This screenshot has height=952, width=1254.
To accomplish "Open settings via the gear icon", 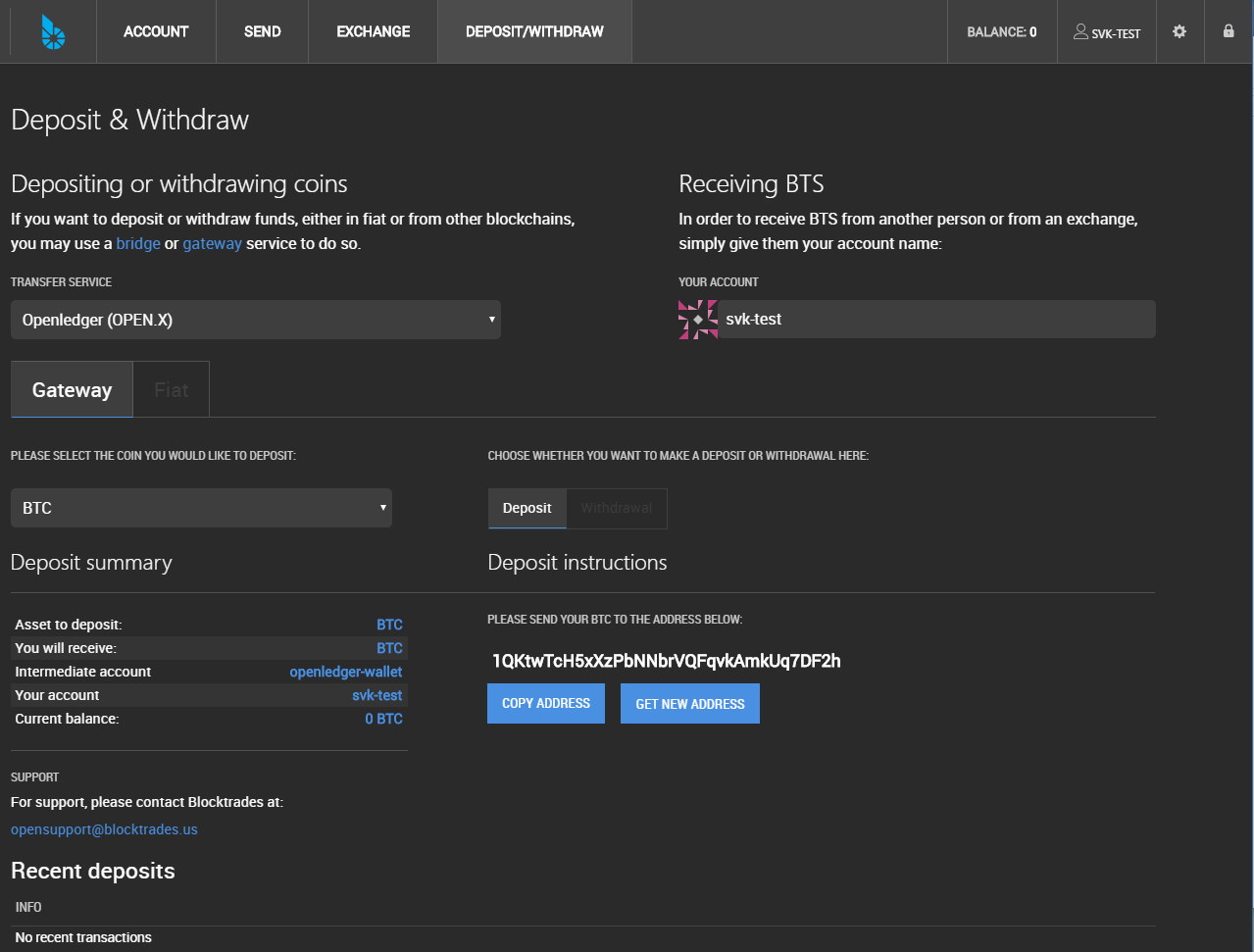I will (1179, 31).
